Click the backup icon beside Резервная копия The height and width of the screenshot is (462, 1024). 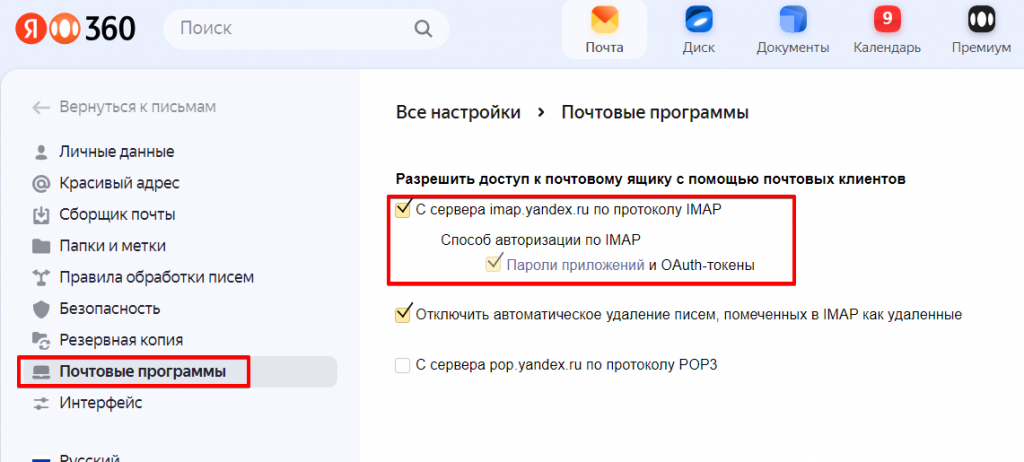[x=40, y=340]
